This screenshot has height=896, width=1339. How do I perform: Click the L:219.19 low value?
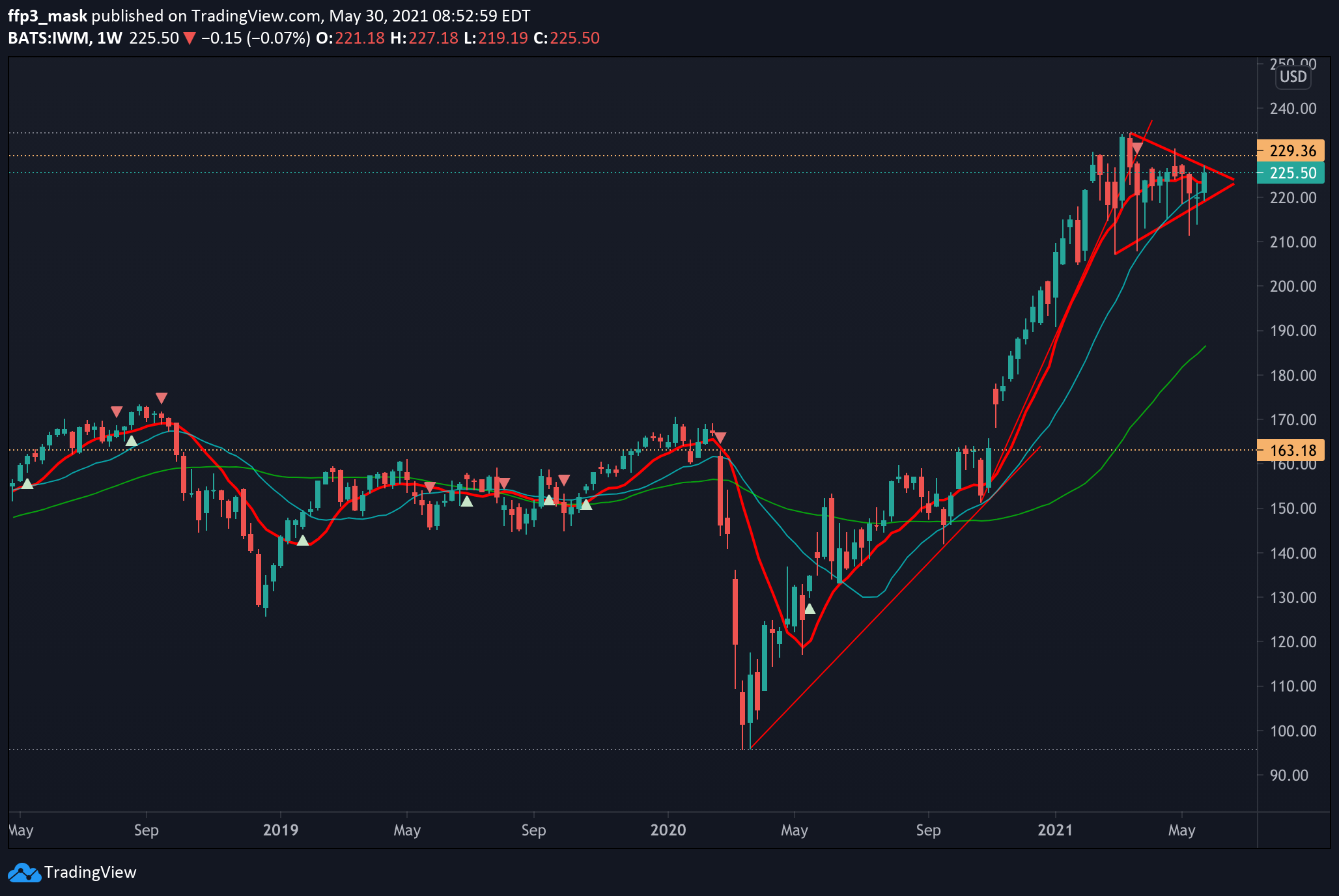coord(496,38)
